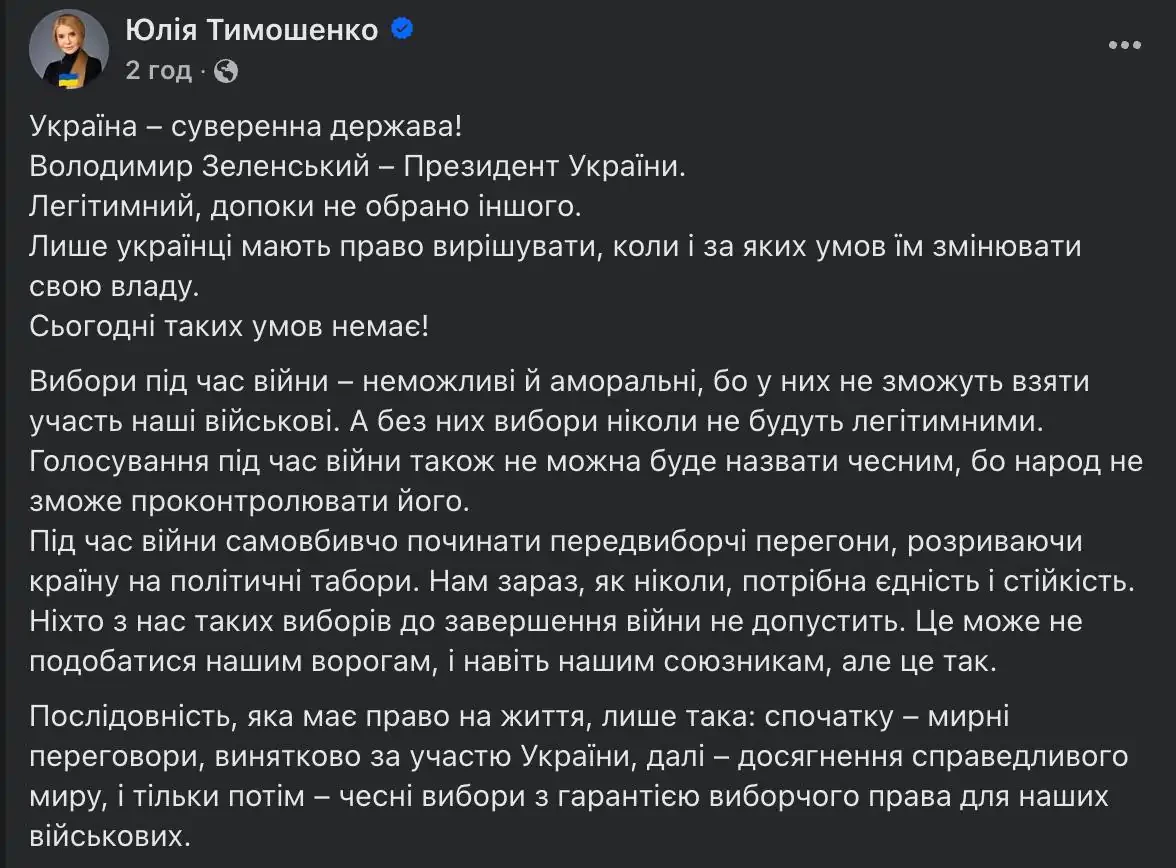The height and width of the screenshot is (868, 1176).
Task: Open the Юлія Тимошенко author name link
Action: [x=252, y=31]
